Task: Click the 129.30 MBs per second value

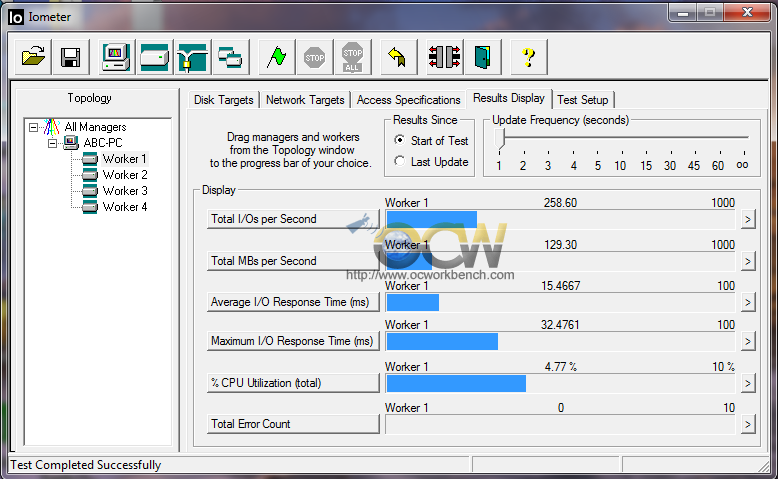Action: tap(560, 245)
